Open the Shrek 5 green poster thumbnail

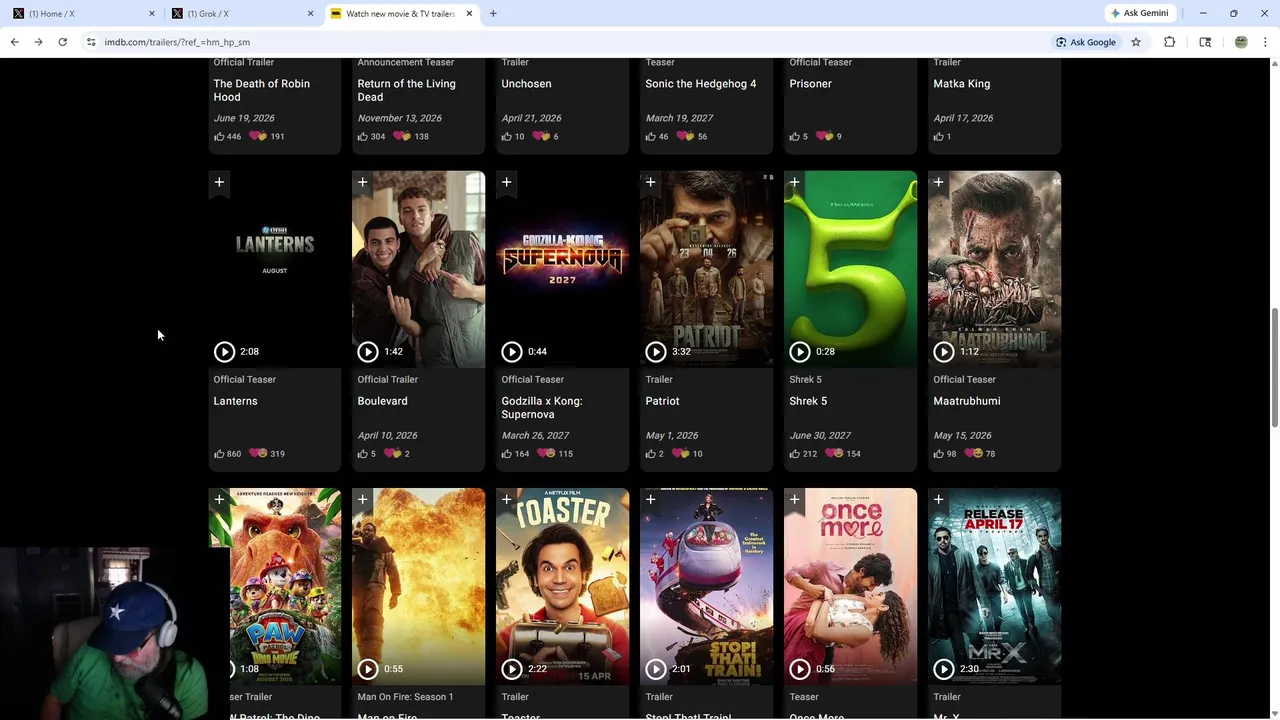(x=851, y=269)
